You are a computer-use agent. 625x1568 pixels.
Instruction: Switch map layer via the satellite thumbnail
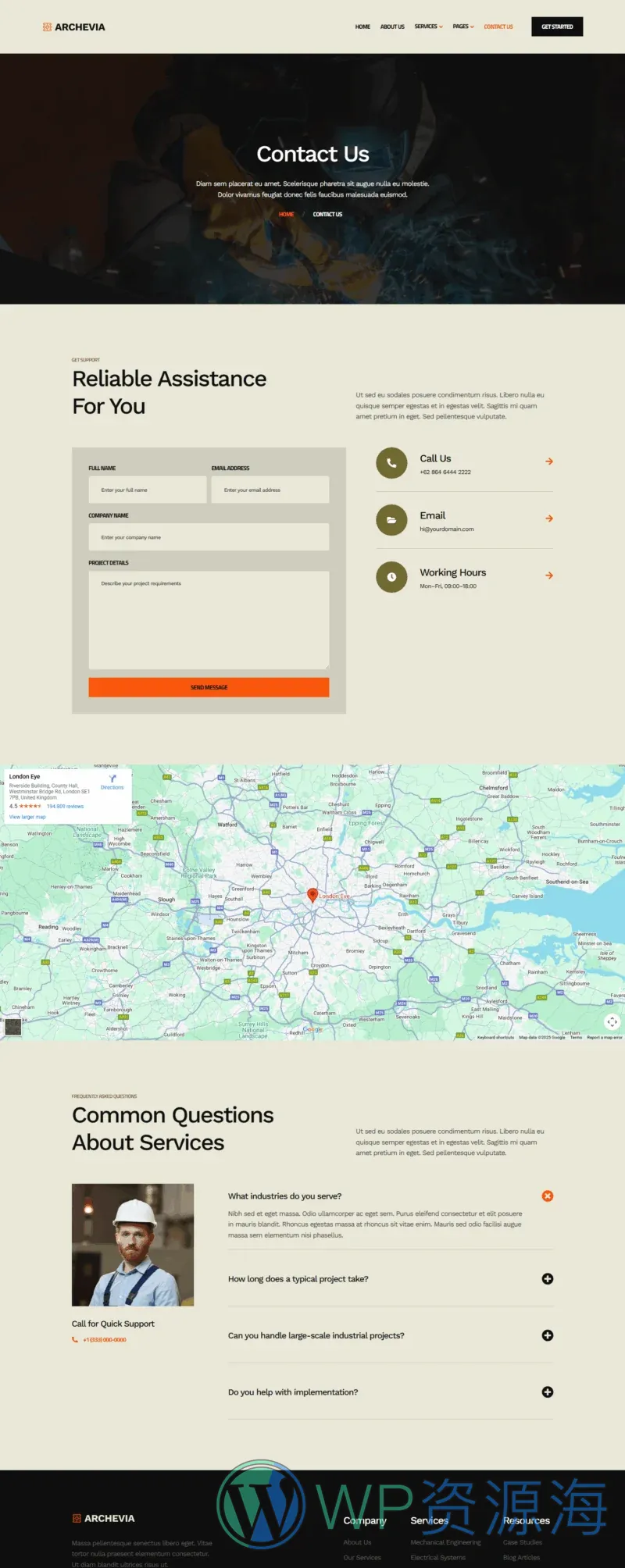pyautogui.click(x=13, y=1026)
